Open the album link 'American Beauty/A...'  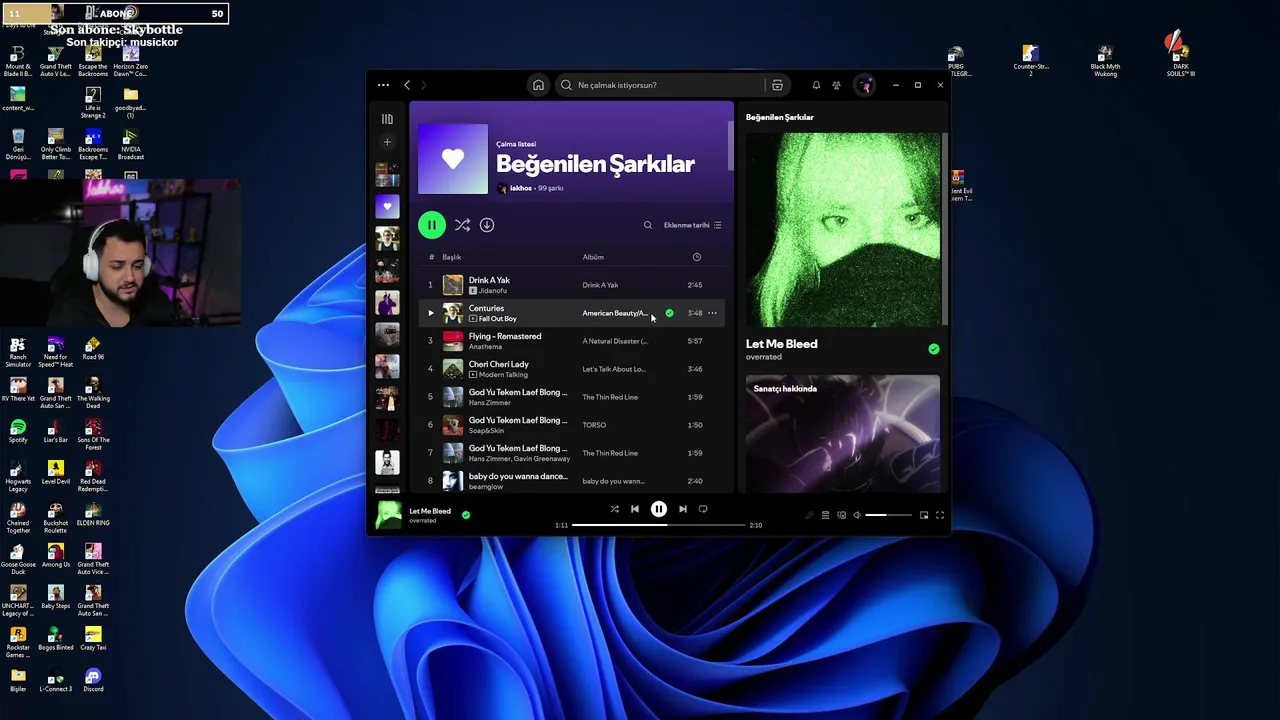coord(615,313)
